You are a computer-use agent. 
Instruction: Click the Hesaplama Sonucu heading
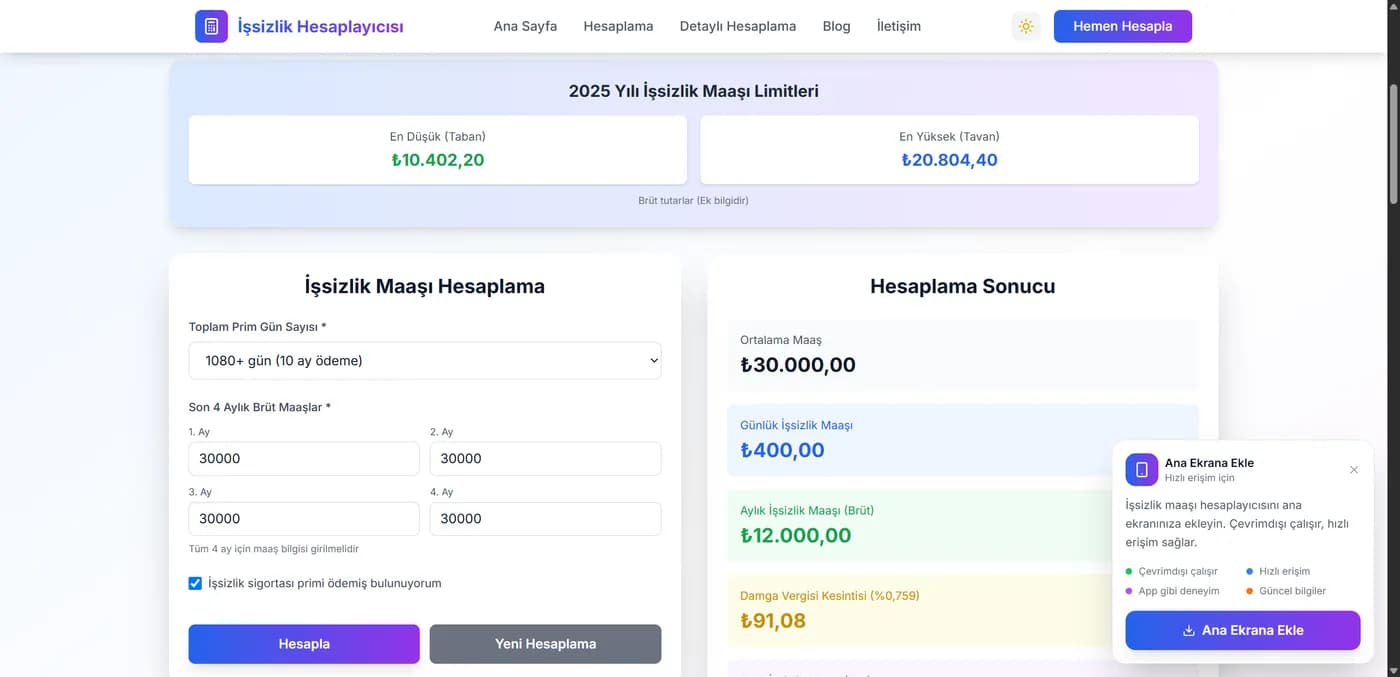[x=963, y=286]
